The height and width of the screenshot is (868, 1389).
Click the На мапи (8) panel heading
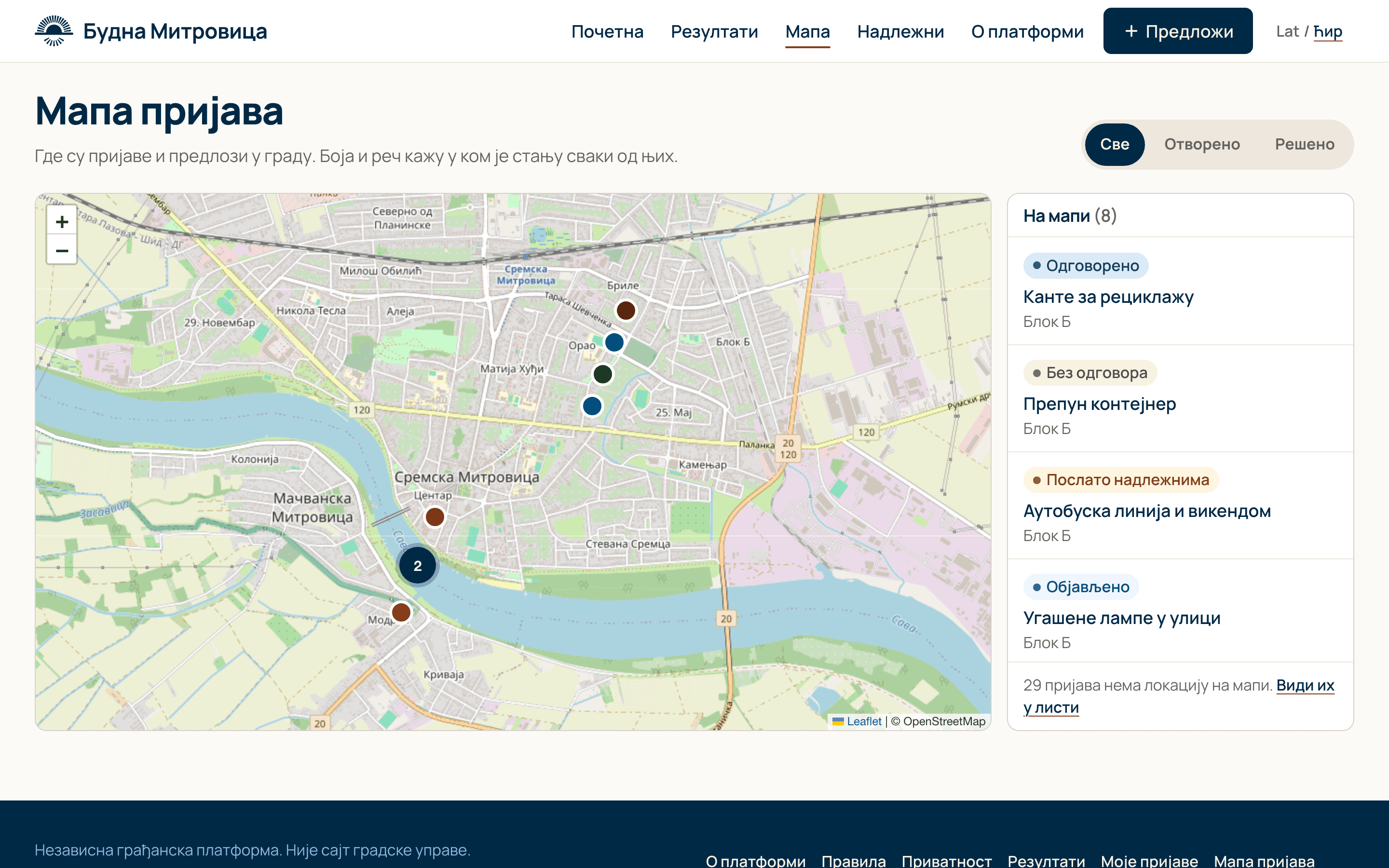(x=1070, y=216)
